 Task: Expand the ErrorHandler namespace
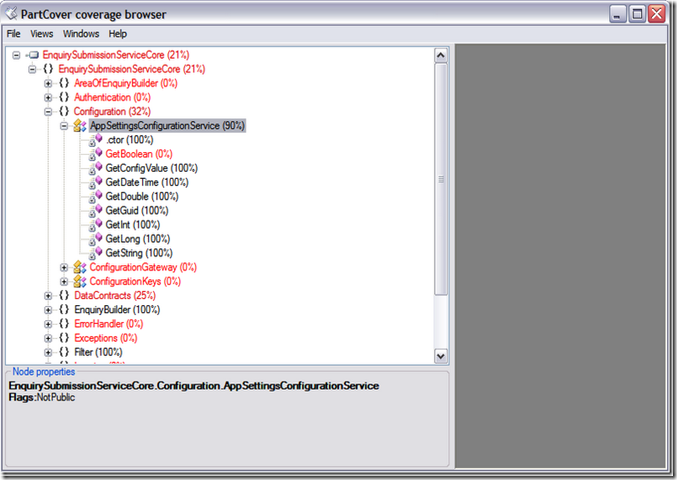coord(48,324)
